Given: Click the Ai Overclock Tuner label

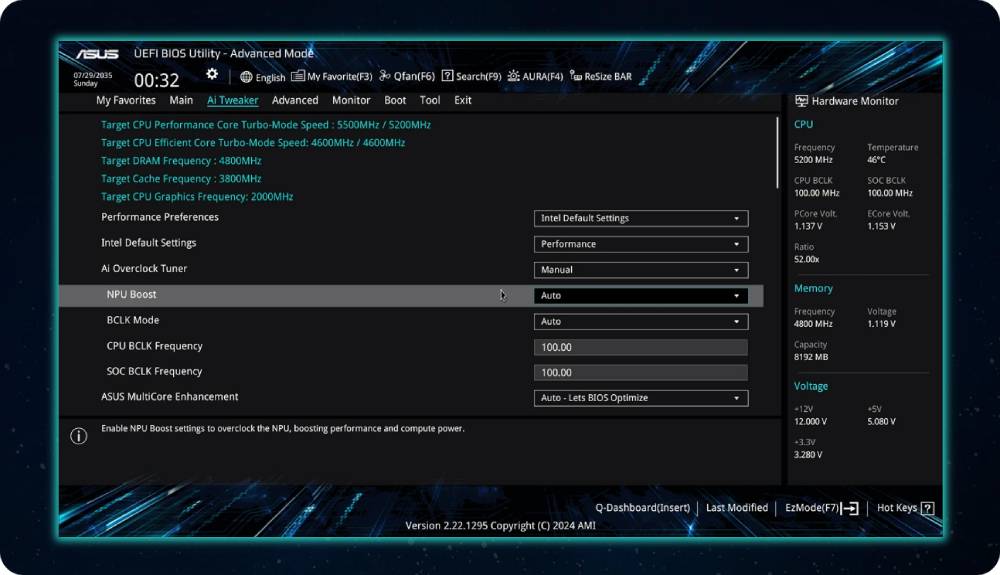Looking at the screenshot, I should 144,268.
